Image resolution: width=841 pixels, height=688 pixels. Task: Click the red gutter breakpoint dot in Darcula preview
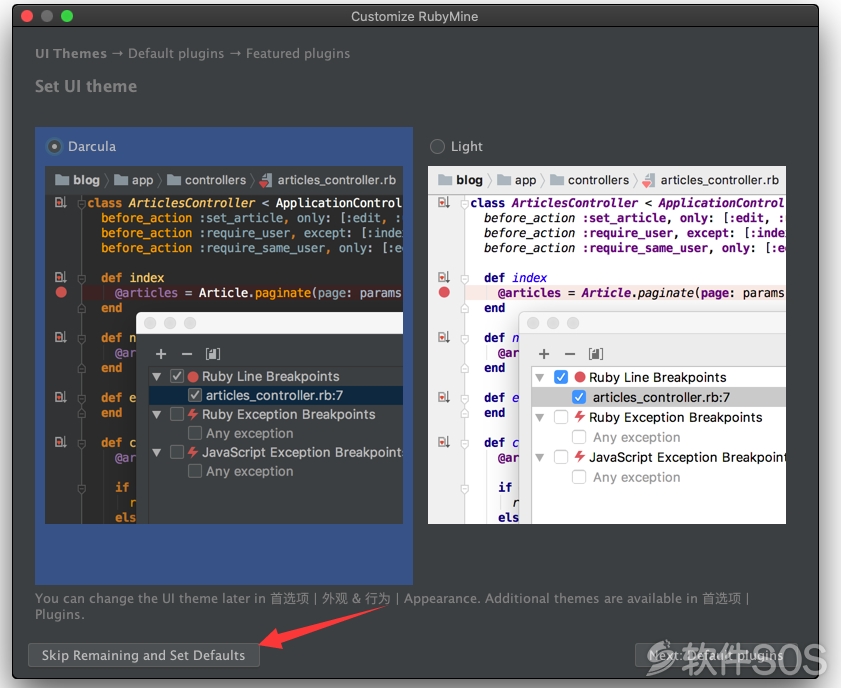point(61,292)
